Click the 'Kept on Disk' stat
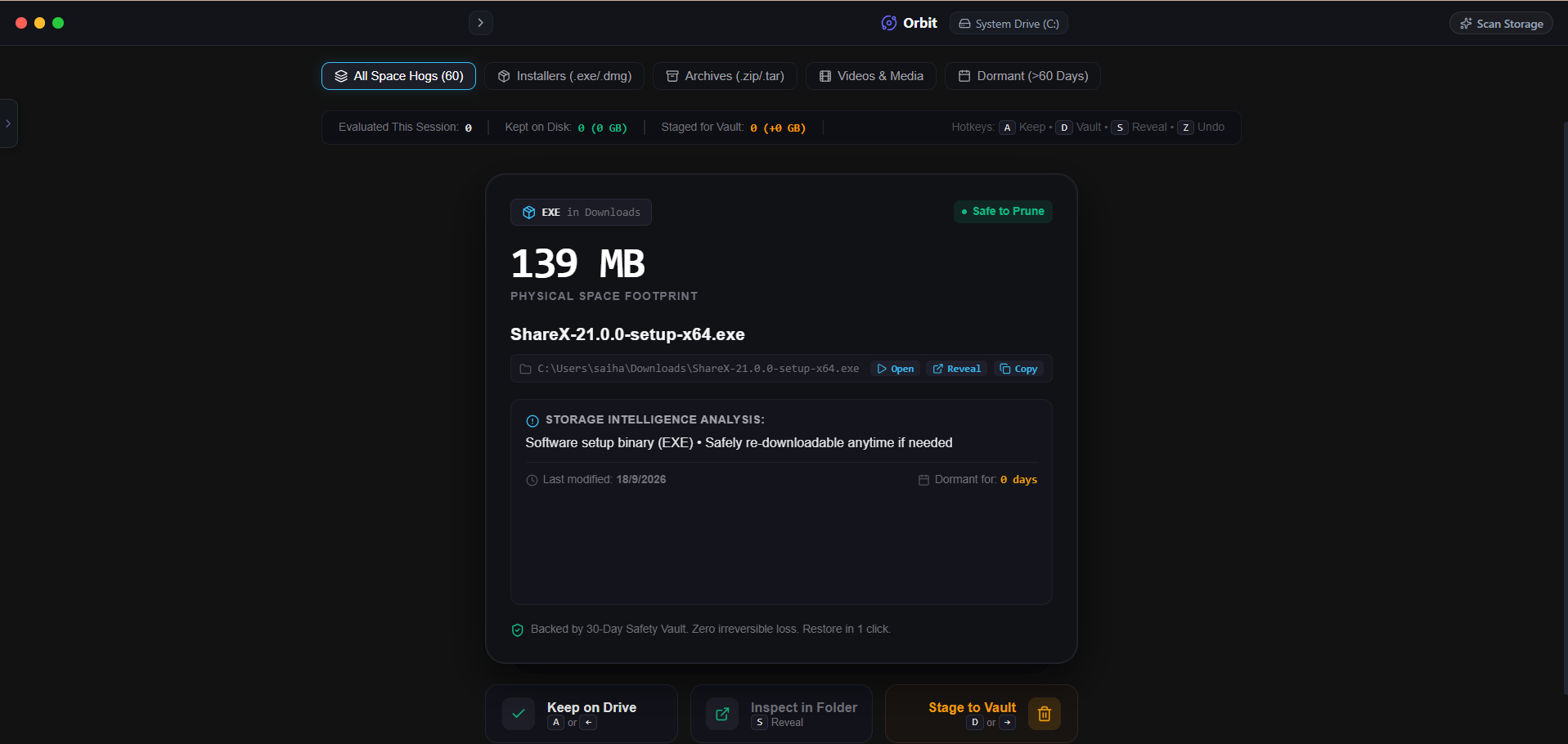The height and width of the screenshot is (744, 1568). click(566, 128)
